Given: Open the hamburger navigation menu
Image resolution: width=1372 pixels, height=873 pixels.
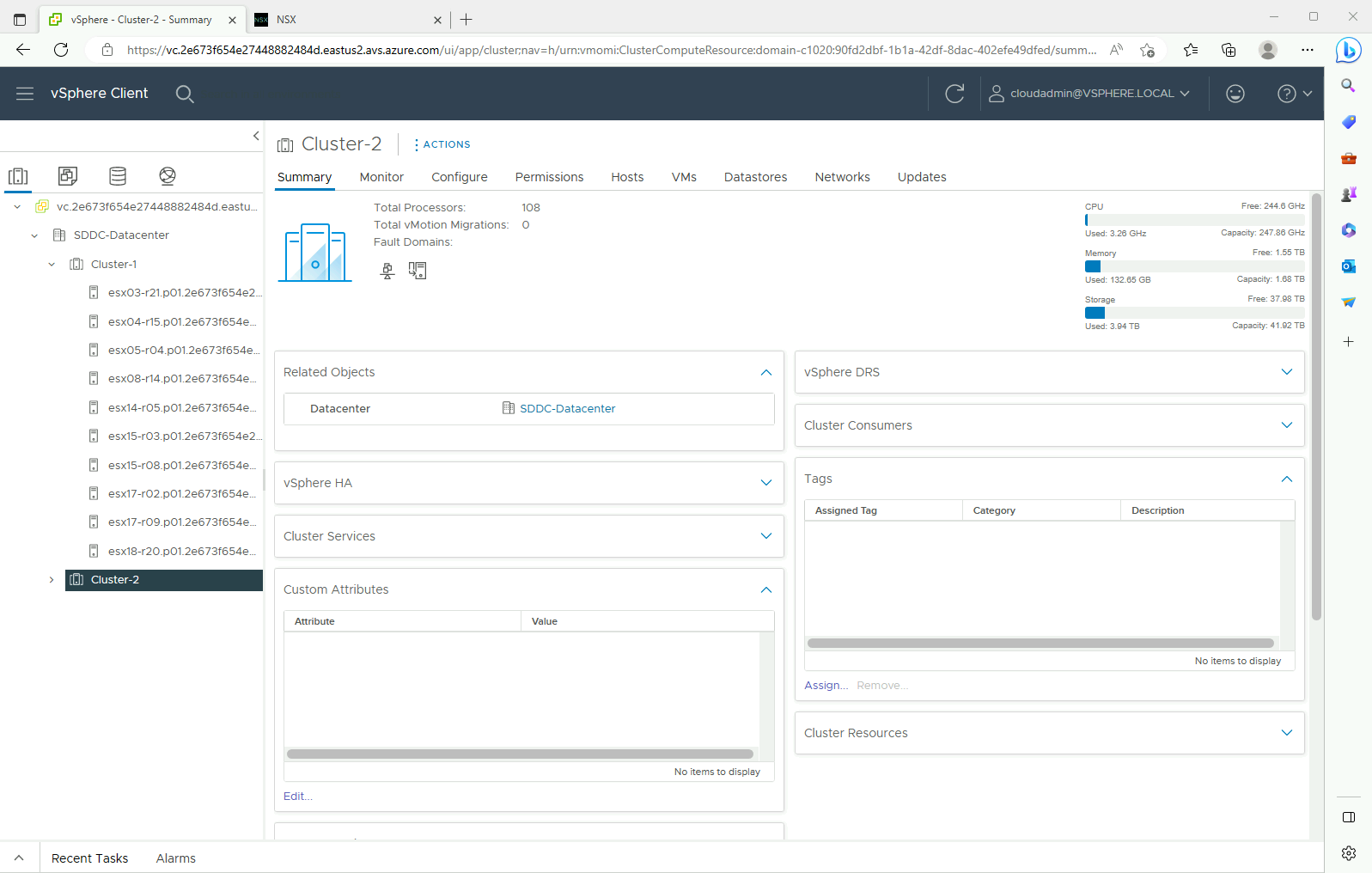Looking at the screenshot, I should coord(25,94).
